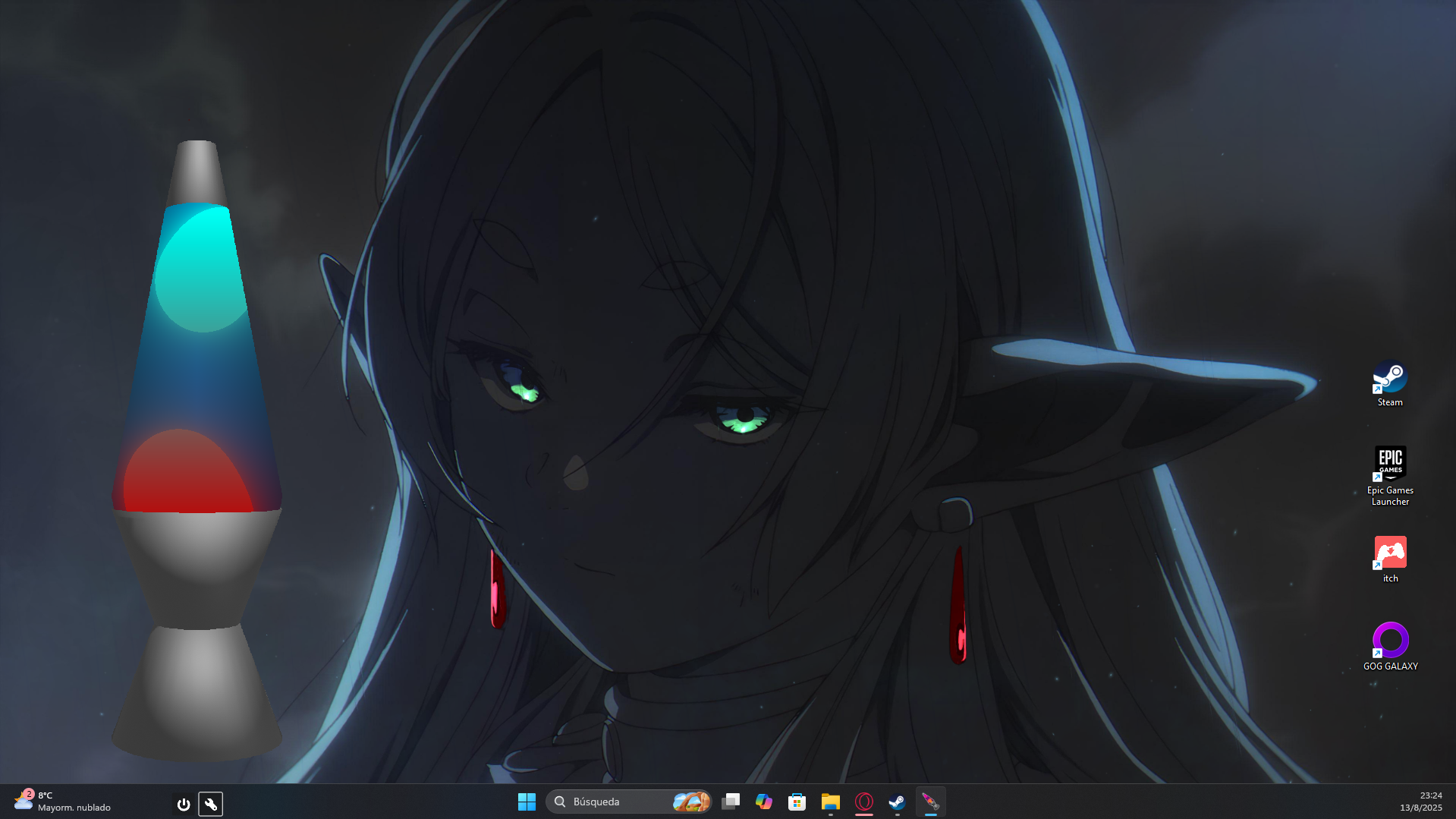Image resolution: width=1456 pixels, height=819 pixels.
Task: Click the lava lamp desktop widget
Action: [x=197, y=451]
